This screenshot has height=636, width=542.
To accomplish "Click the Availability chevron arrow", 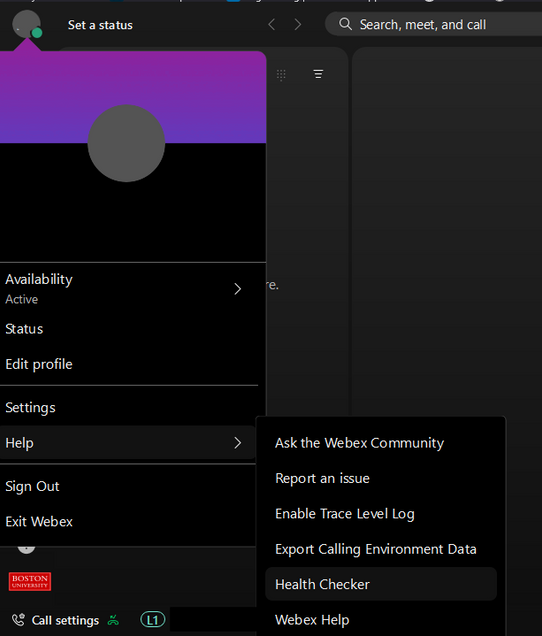I will click(x=238, y=289).
